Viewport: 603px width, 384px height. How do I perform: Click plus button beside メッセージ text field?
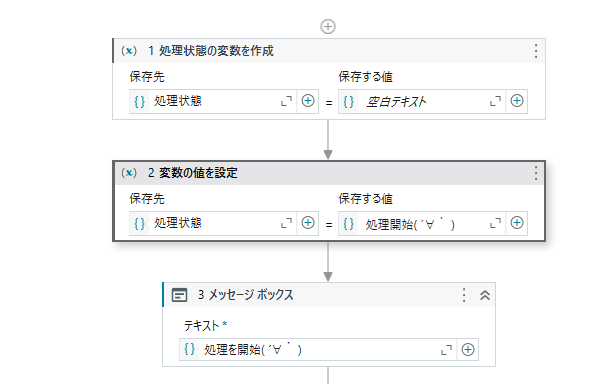pos(468,349)
